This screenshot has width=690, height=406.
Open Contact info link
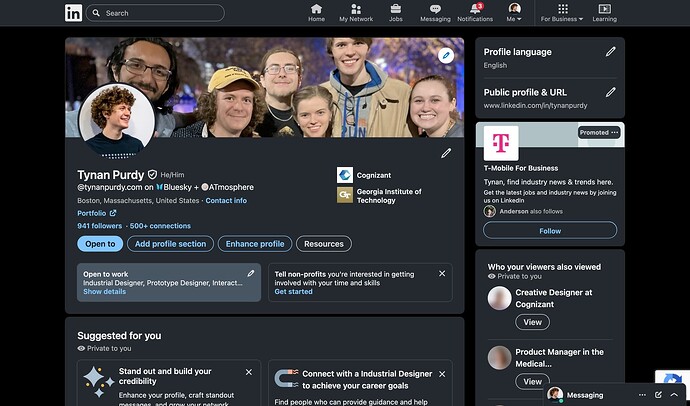point(226,201)
